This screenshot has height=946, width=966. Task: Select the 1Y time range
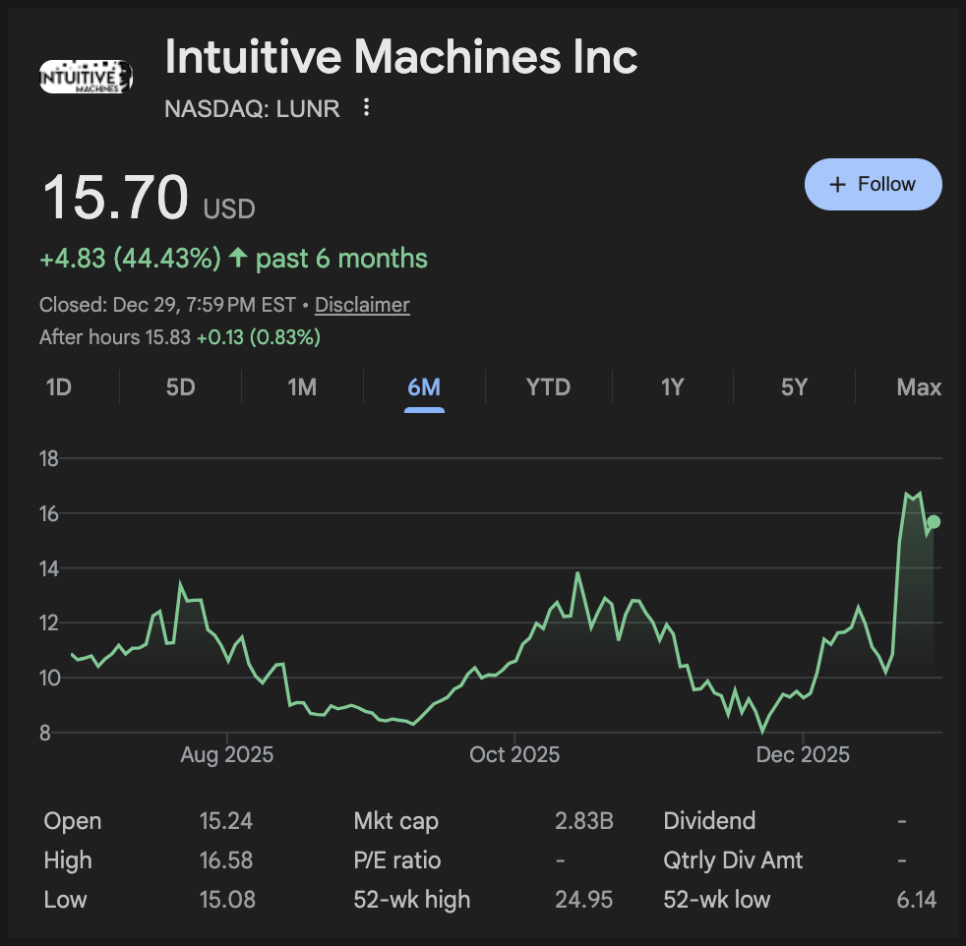672,387
